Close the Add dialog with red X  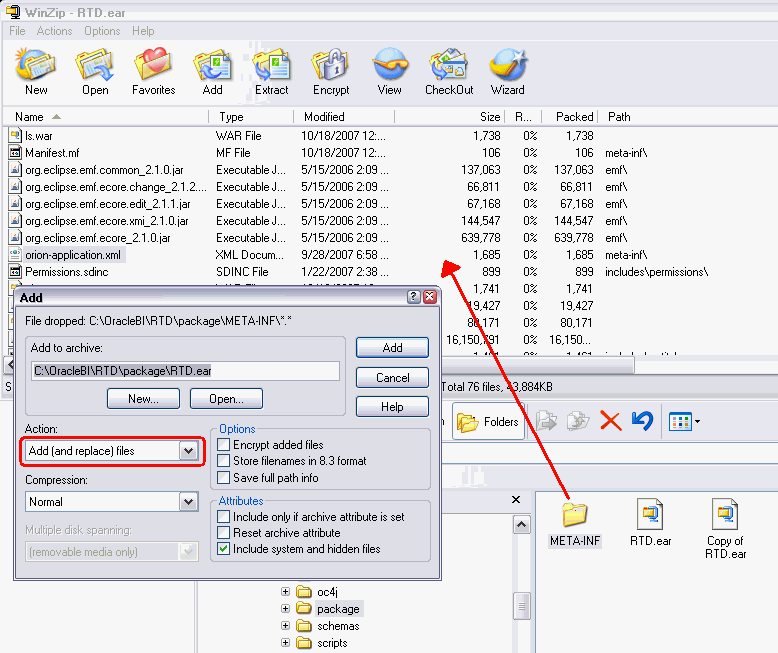click(x=430, y=297)
